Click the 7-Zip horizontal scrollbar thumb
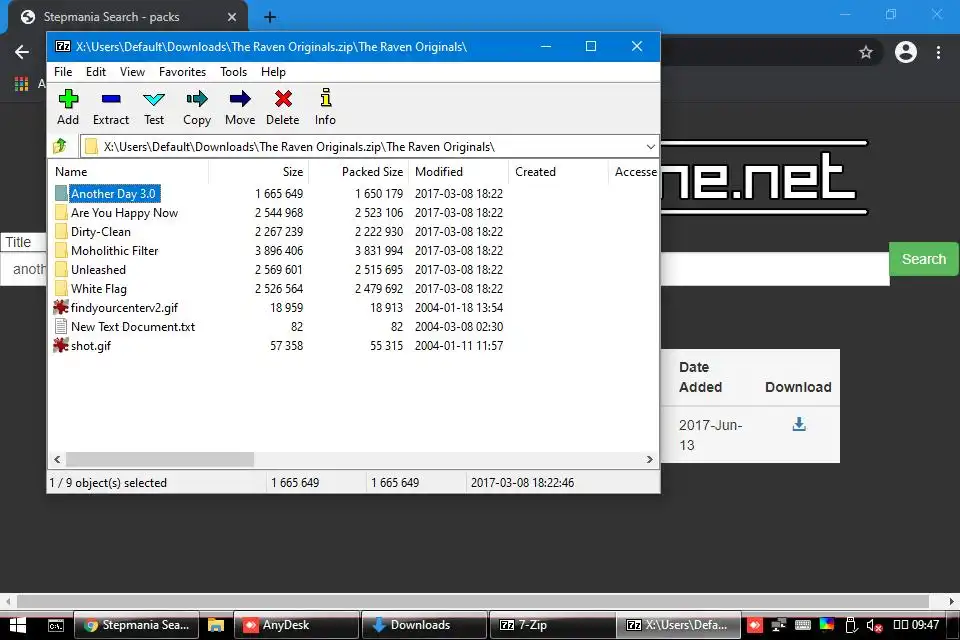The image size is (960, 640). point(160,459)
